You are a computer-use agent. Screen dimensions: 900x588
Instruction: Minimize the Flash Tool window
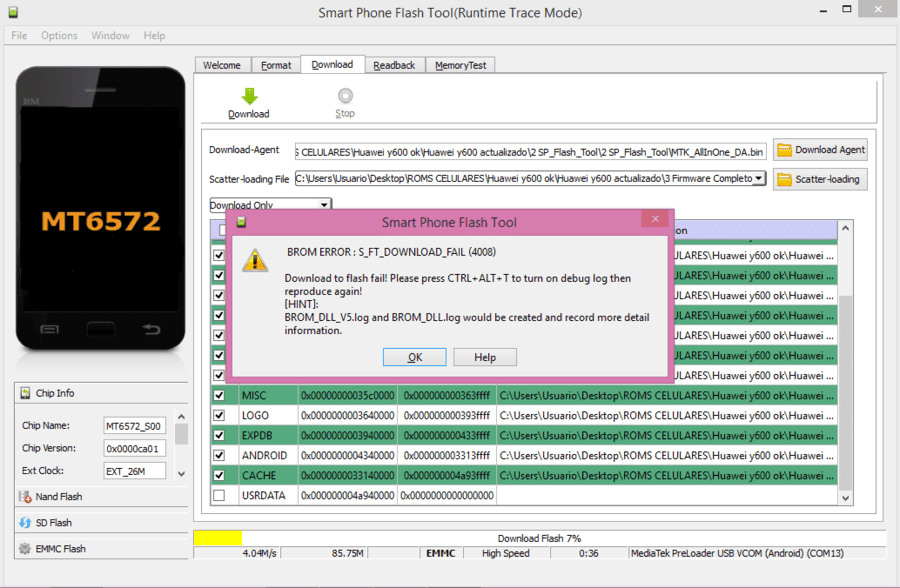824,10
